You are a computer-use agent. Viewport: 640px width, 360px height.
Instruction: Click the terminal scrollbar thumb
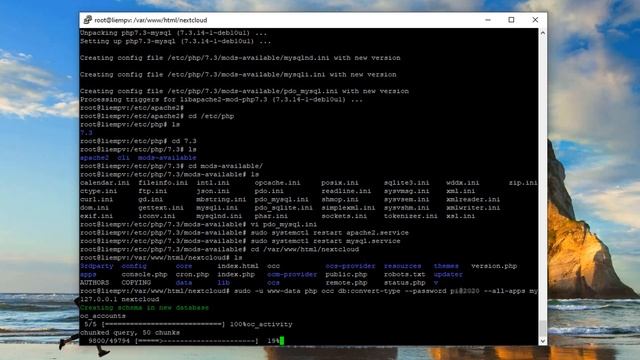click(542, 328)
